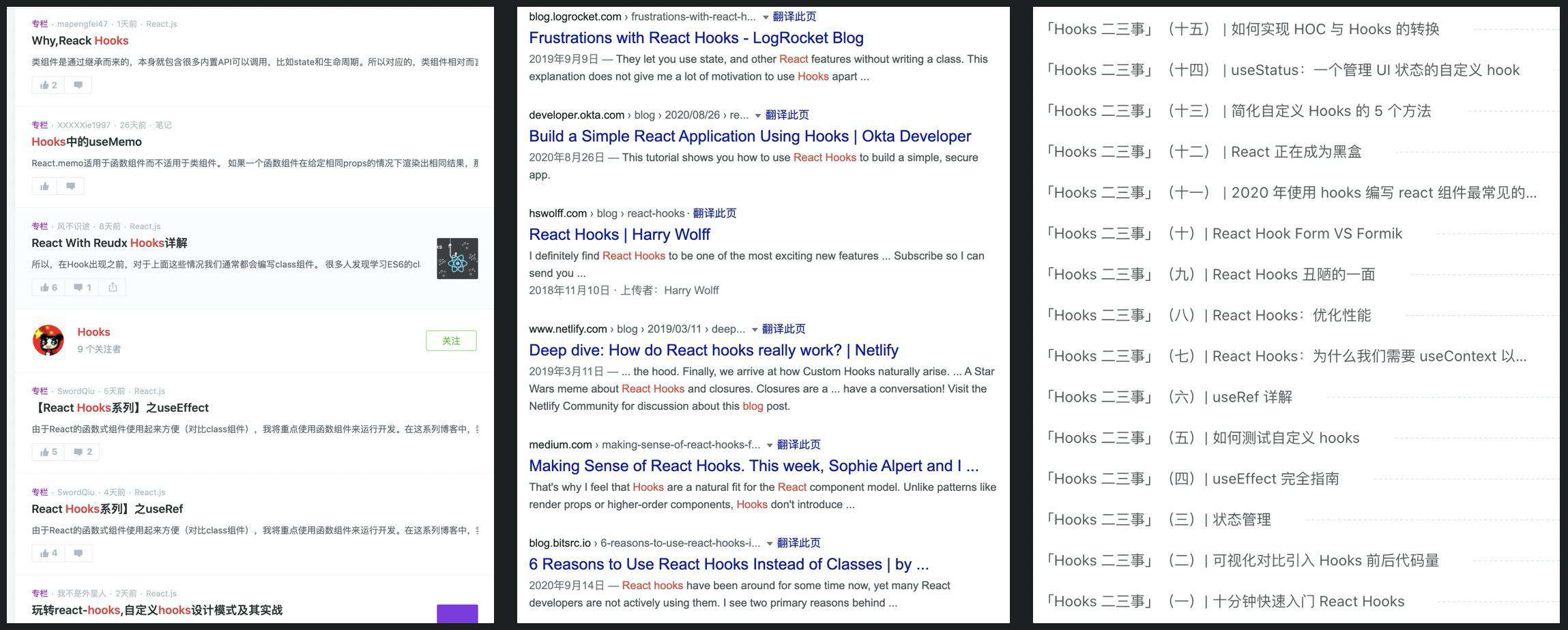
Task: Open Hooks 二三事 (四) useEffect 完全指南
Action: [1192, 479]
